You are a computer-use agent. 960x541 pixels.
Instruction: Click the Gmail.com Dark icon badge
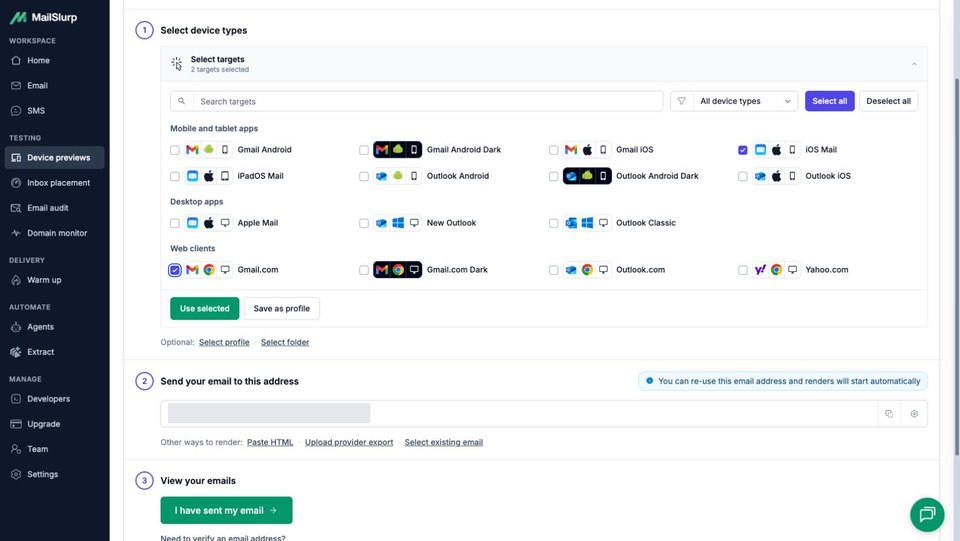(x=397, y=269)
